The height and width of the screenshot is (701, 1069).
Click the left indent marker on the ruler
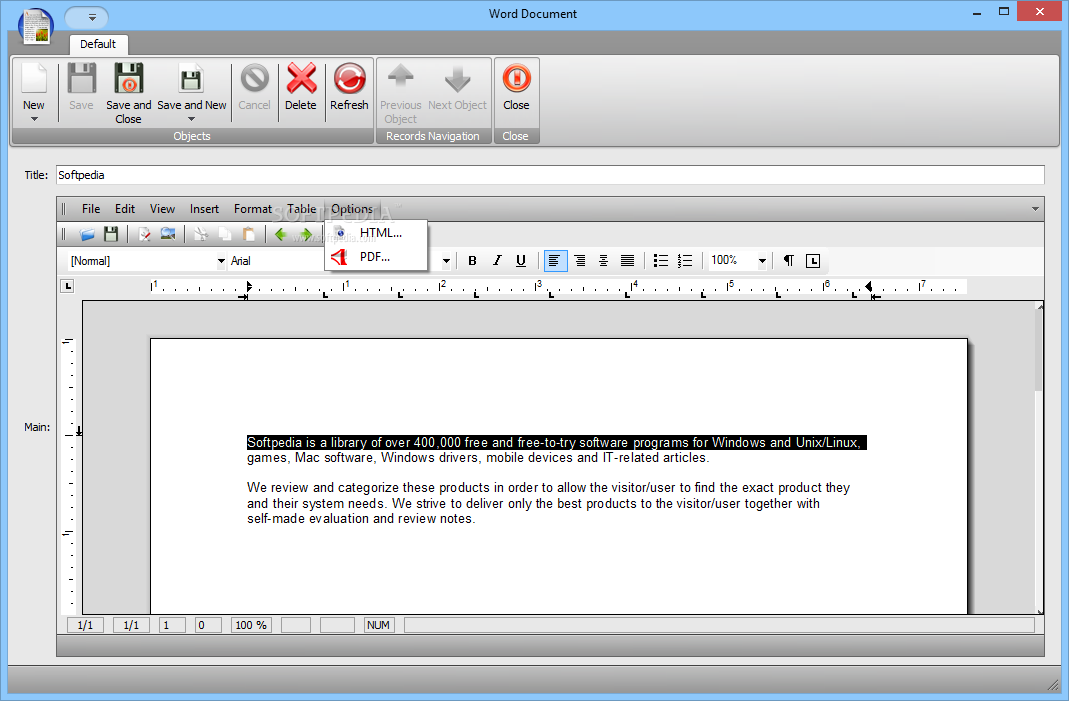248,288
